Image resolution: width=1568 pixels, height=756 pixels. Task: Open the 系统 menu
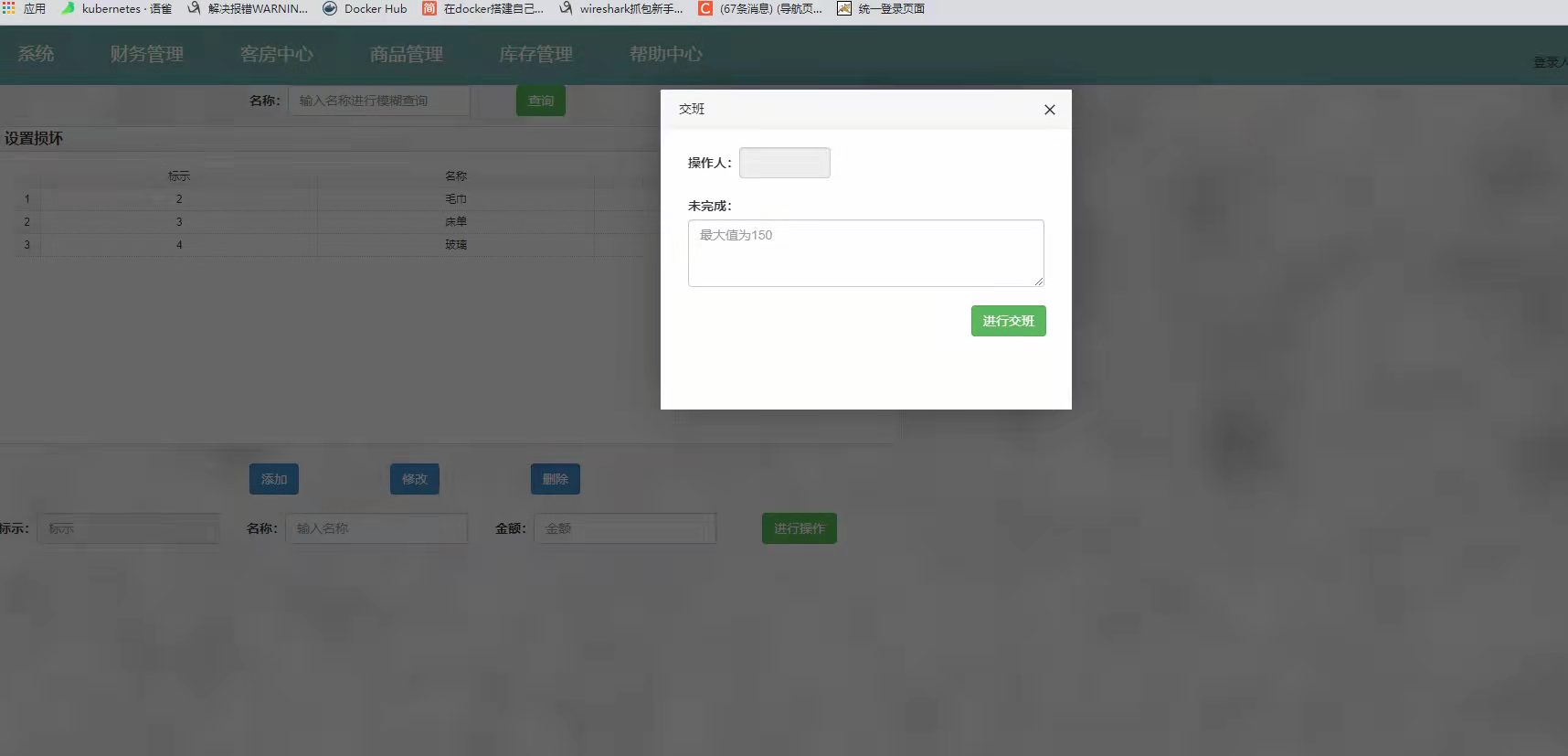point(37,54)
